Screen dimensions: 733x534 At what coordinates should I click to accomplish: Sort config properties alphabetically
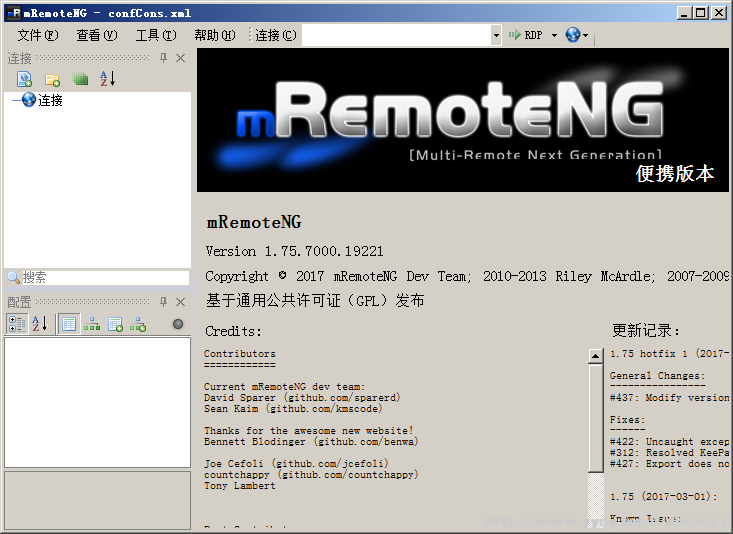(x=40, y=324)
